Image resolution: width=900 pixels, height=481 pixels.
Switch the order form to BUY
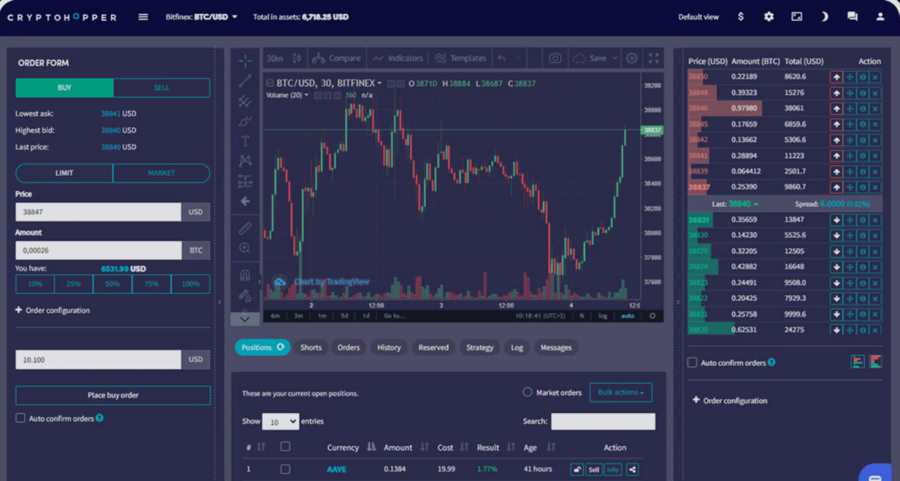[x=64, y=88]
